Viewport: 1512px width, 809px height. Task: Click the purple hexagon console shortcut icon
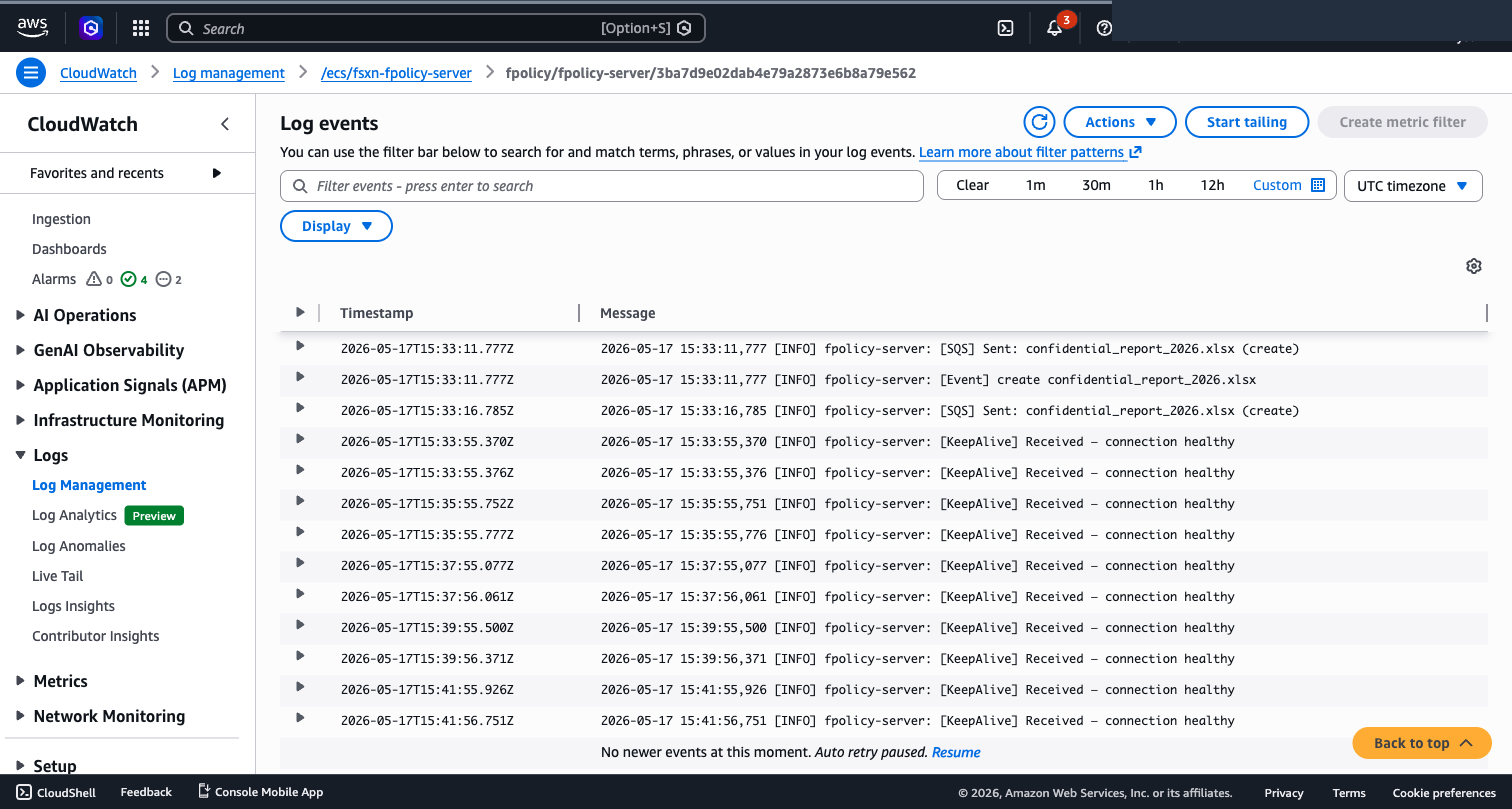coord(91,28)
